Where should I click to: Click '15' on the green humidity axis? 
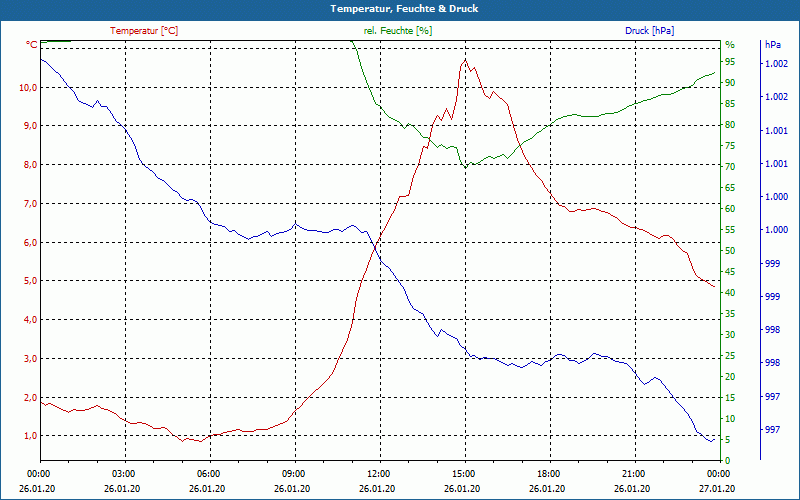click(730, 398)
